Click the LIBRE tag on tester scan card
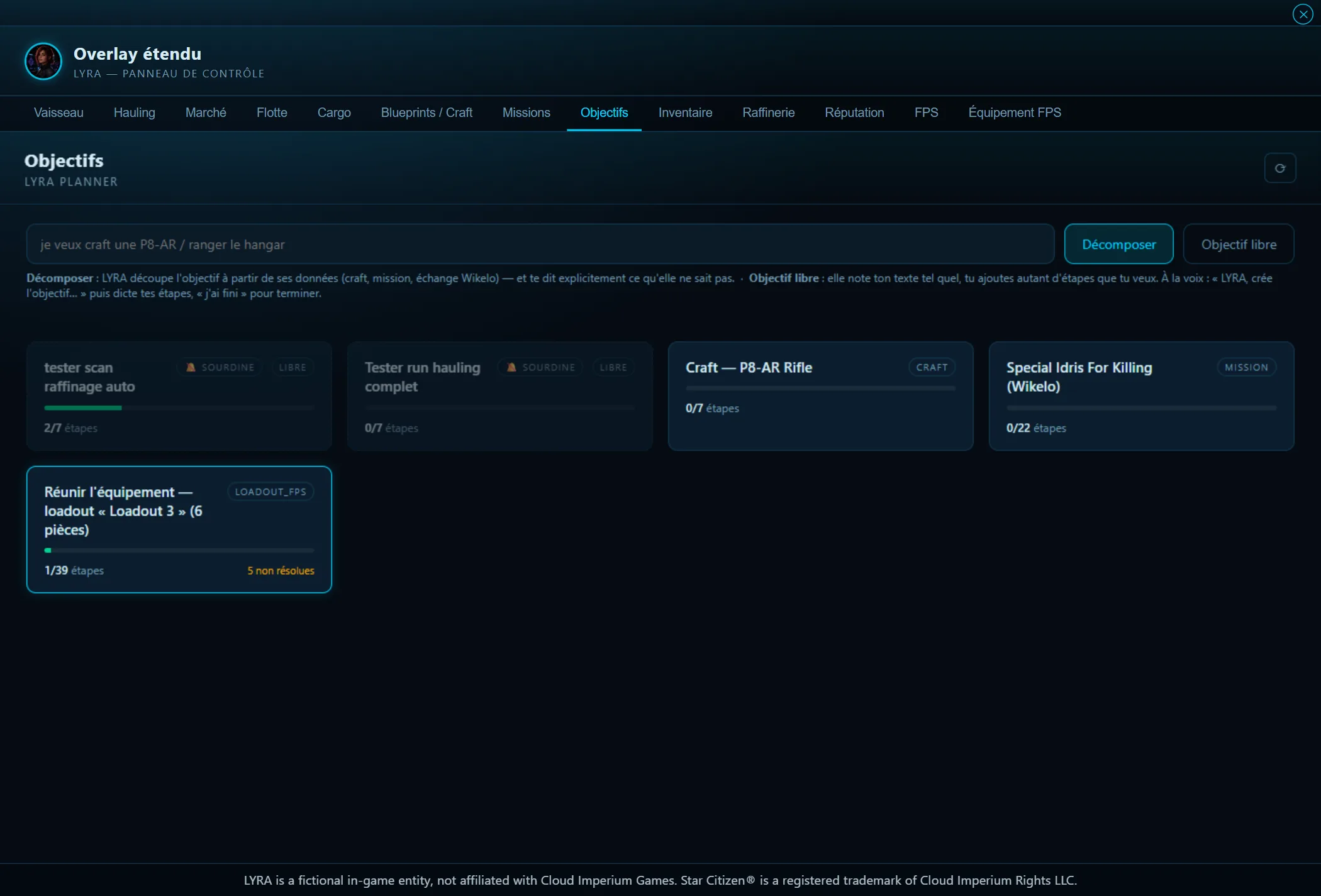1321x896 pixels. tap(293, 367)
